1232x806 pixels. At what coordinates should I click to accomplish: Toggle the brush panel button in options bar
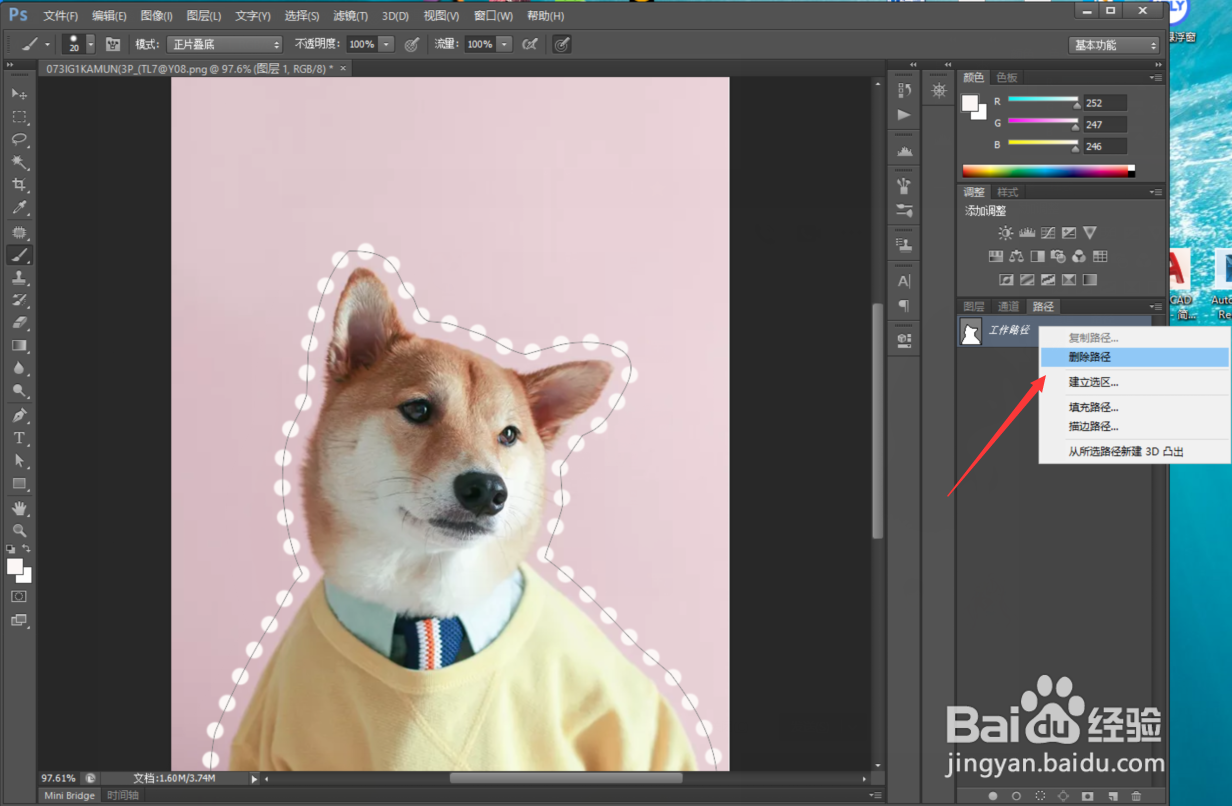click(113, 44)
